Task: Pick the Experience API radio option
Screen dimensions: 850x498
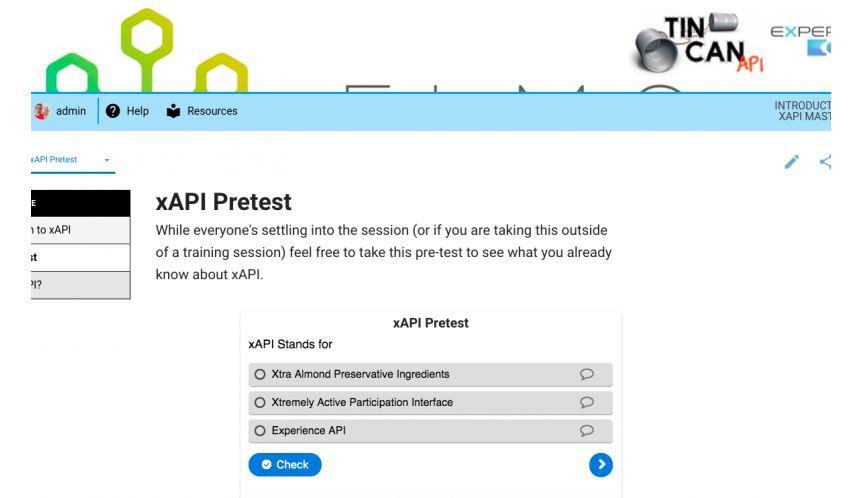Action: click(260, 430)
